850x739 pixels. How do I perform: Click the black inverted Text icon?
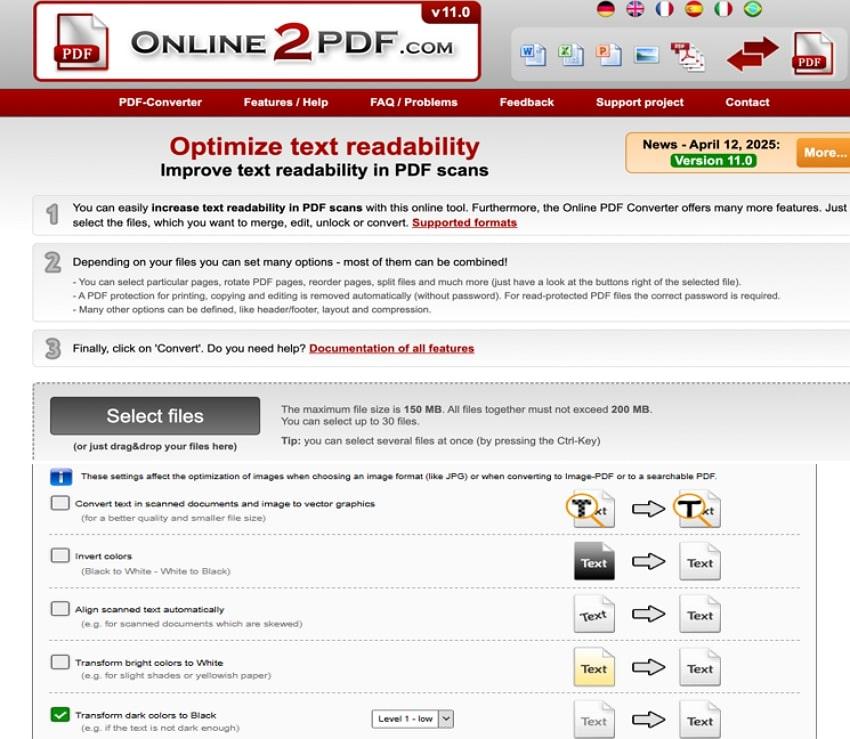pyautogui.click(x=594, y=561)
